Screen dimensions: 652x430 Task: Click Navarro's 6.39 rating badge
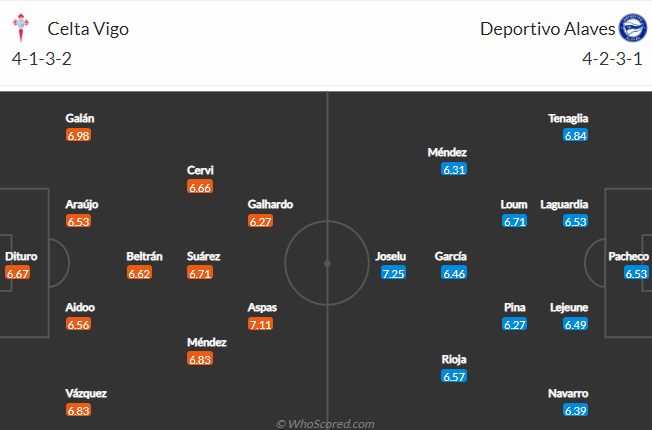pos(575,410)
